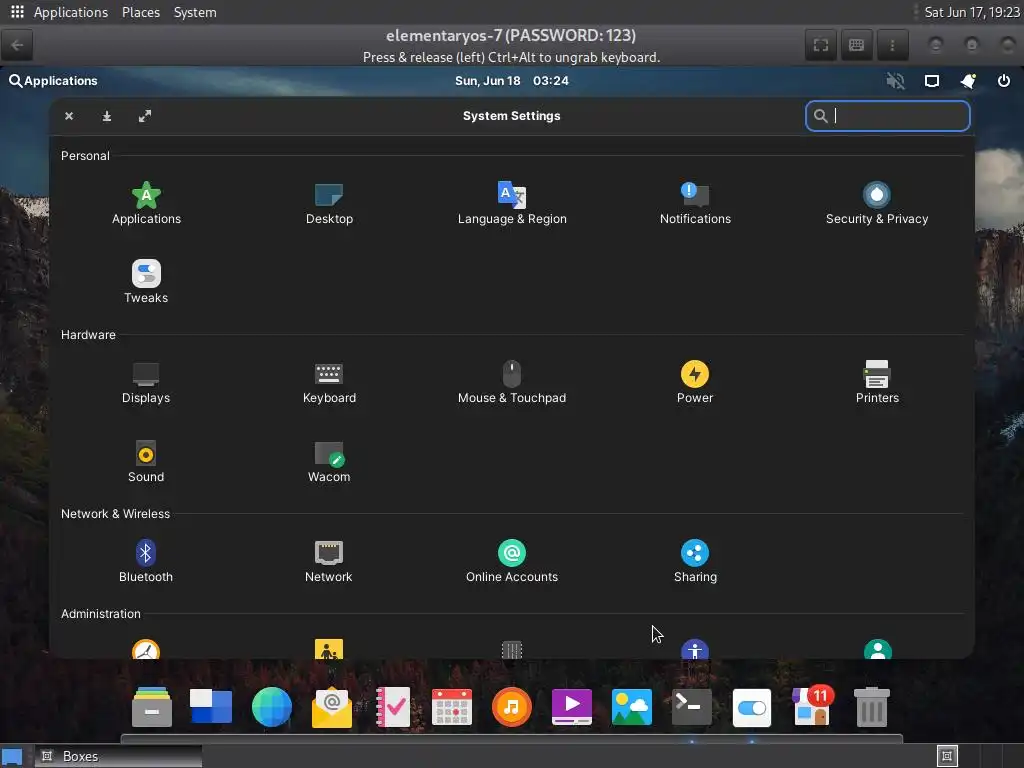This screenshot has height=768, width=1024.
Task: Open AppCenter with 11 updates badge
Action: click(812, 706)
